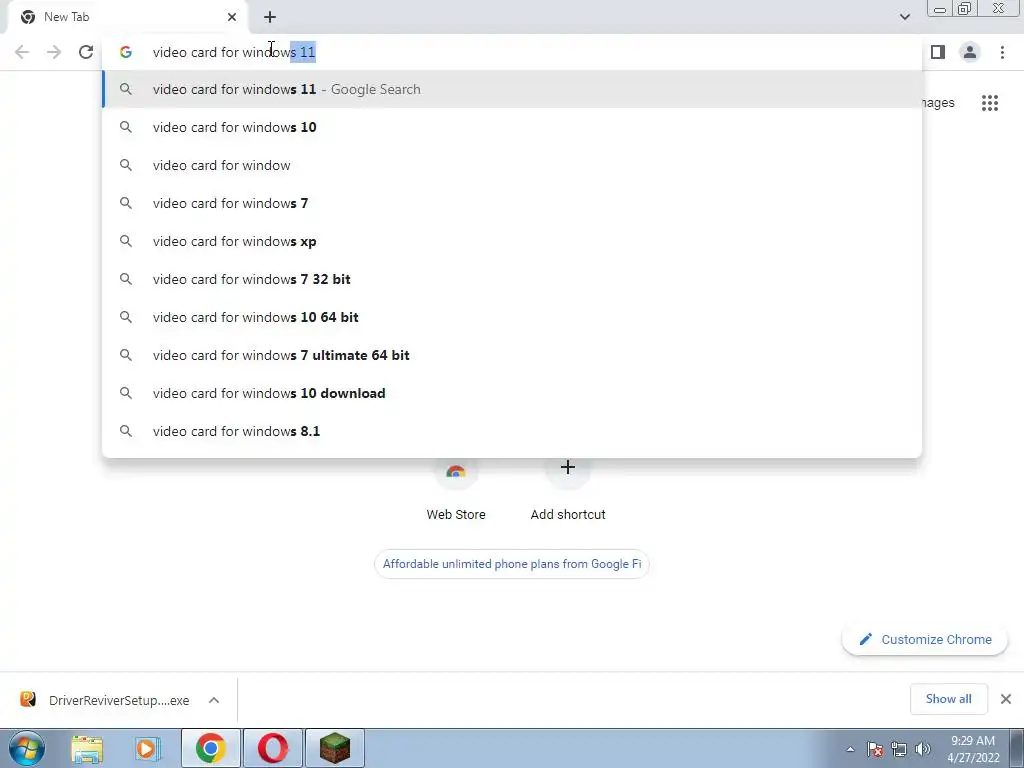
Task: Click the browser back arrow
Action: [22, 52]
